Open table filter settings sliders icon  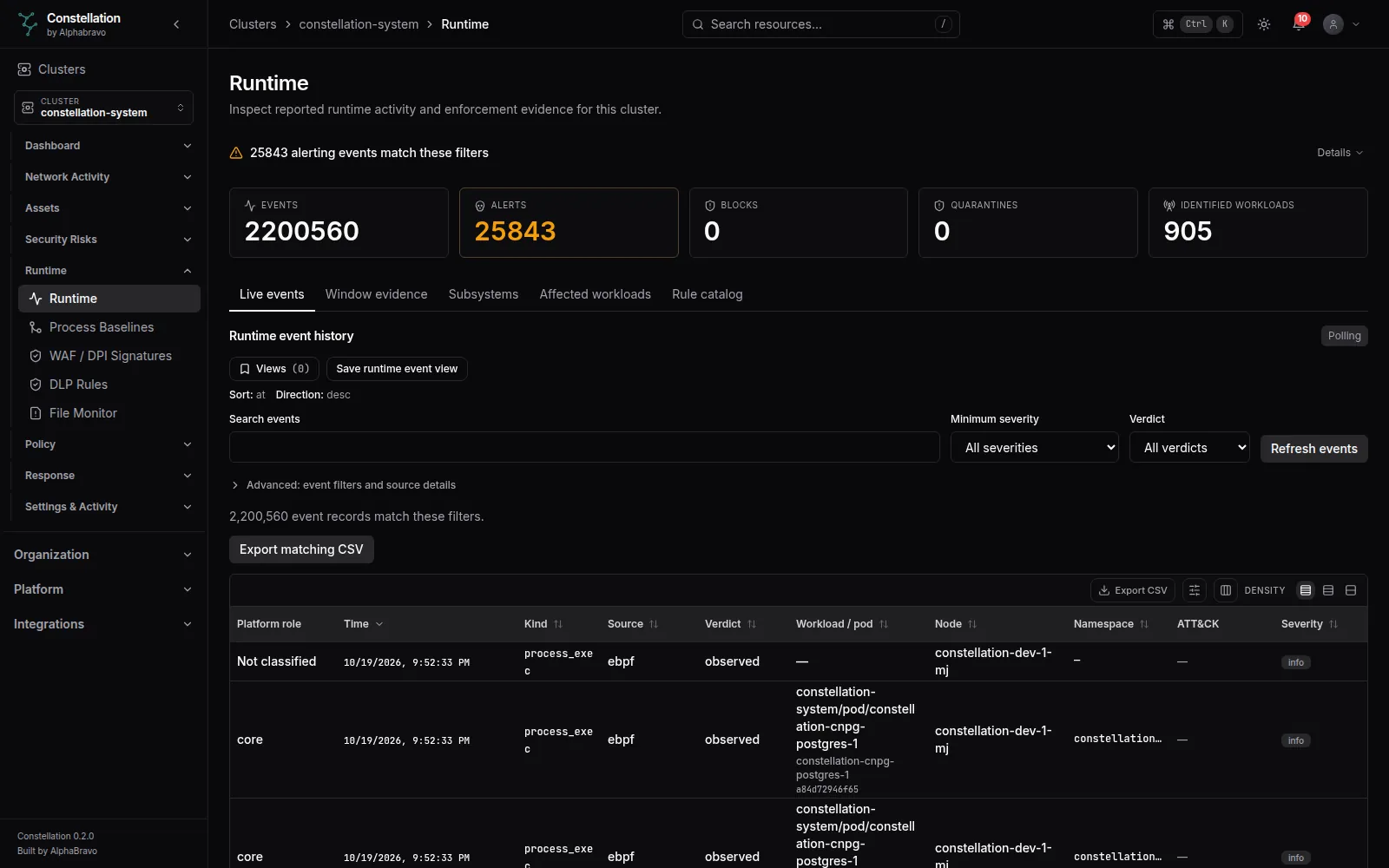point(1195,590)
